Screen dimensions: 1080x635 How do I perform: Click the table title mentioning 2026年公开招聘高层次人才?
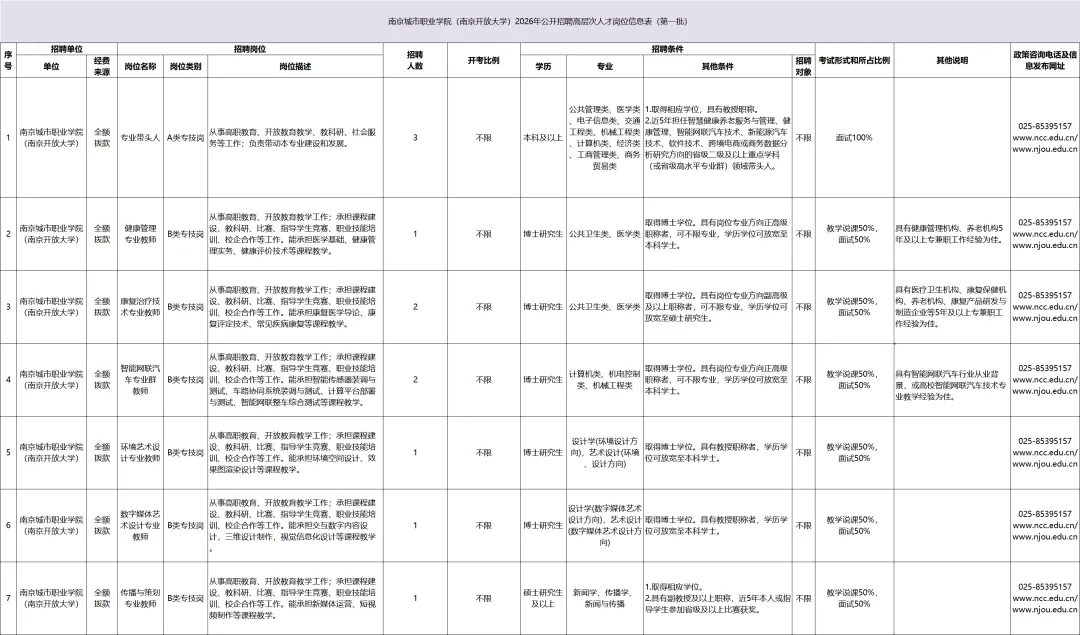tap(538, 21)
